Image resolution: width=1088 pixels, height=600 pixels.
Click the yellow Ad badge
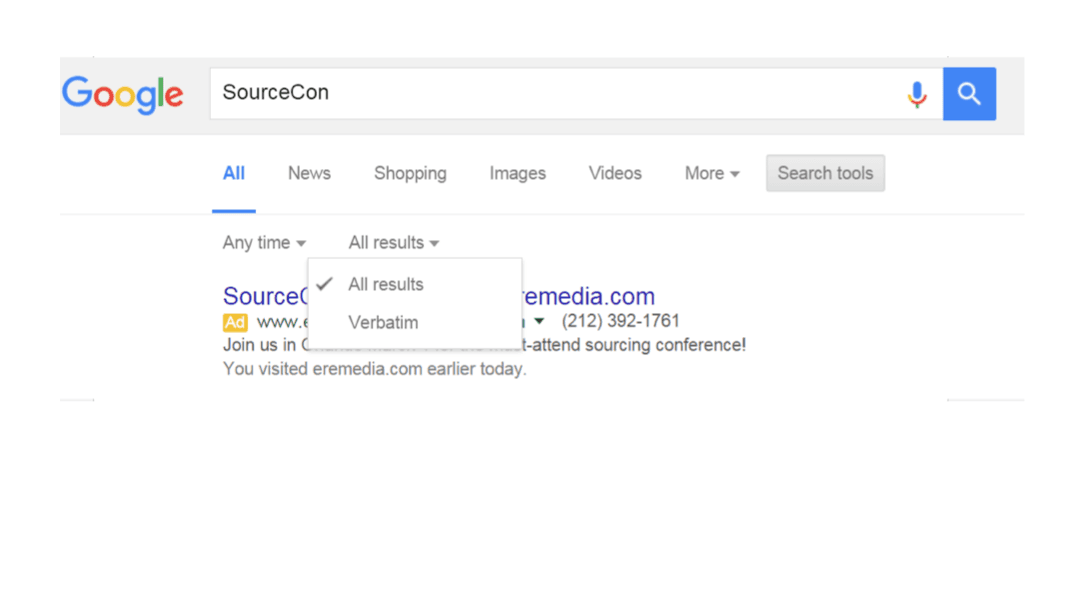pos(234,321)
